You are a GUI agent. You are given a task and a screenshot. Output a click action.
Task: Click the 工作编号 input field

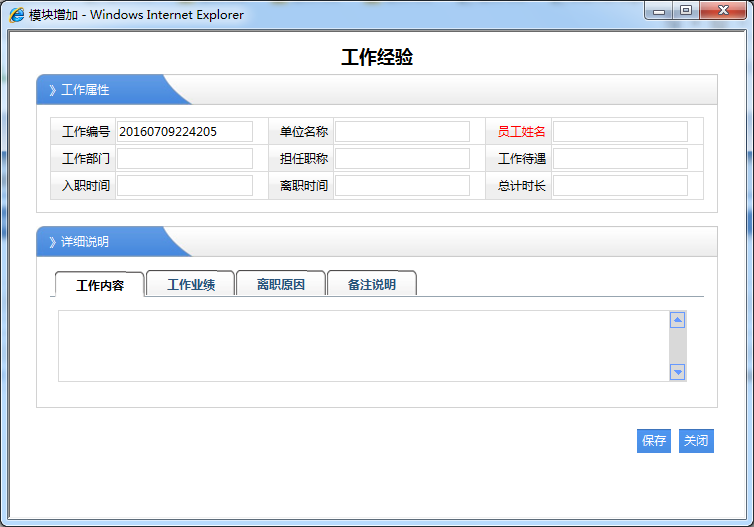(185, 132)
